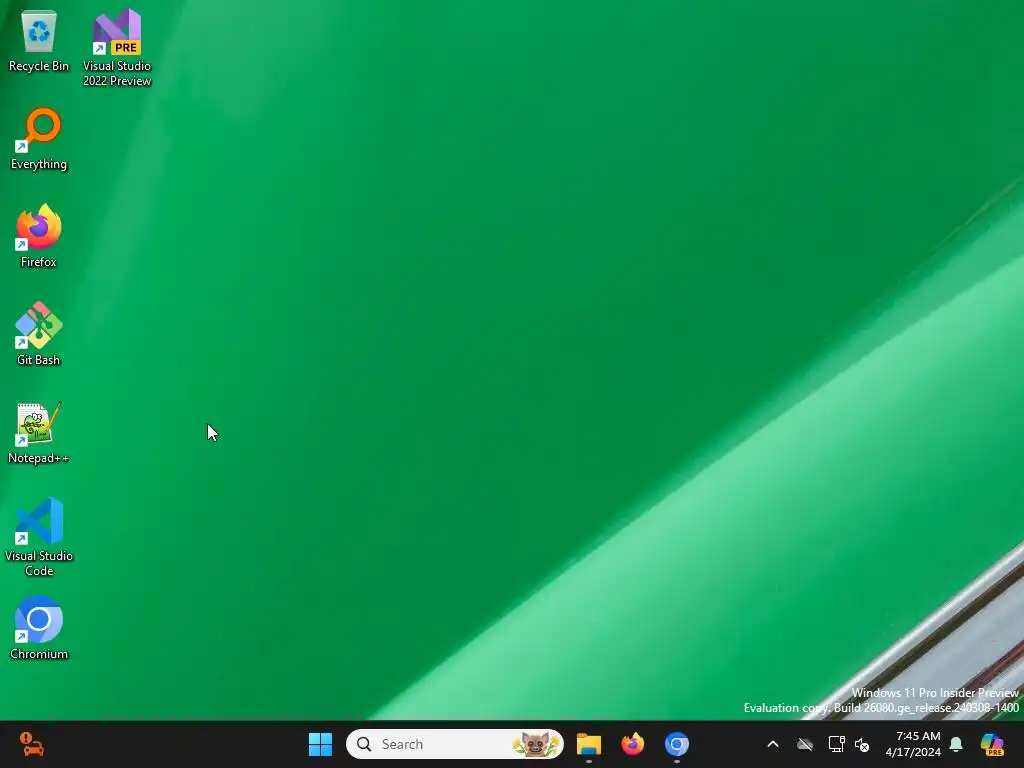Click the search highlight illustration in Search box
Image resolution: width=1024 pixels, height=768 pixels.
536,744
